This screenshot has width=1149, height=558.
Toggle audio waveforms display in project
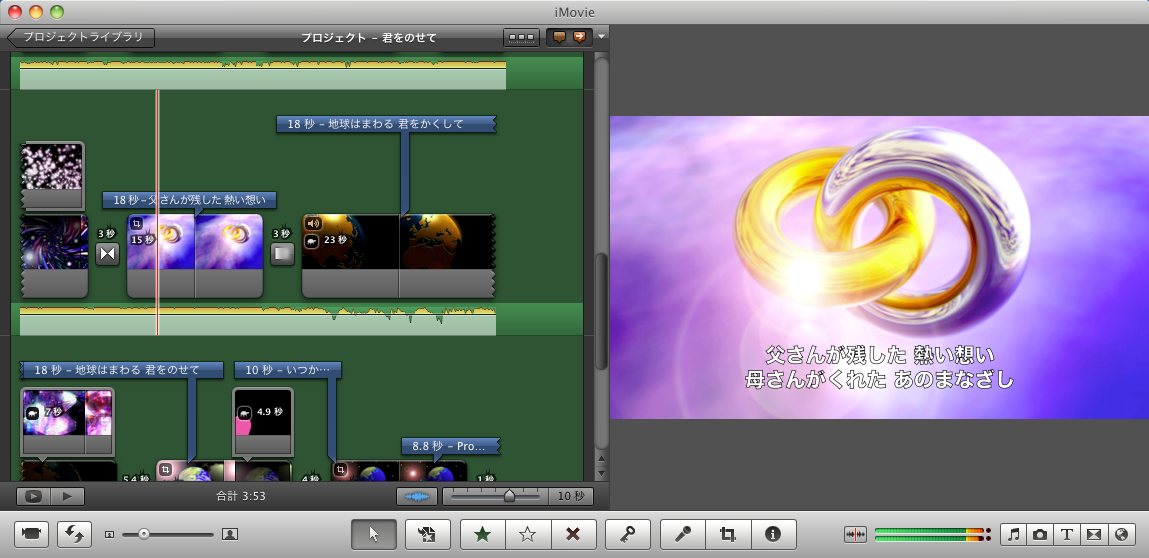coord(417,496)
